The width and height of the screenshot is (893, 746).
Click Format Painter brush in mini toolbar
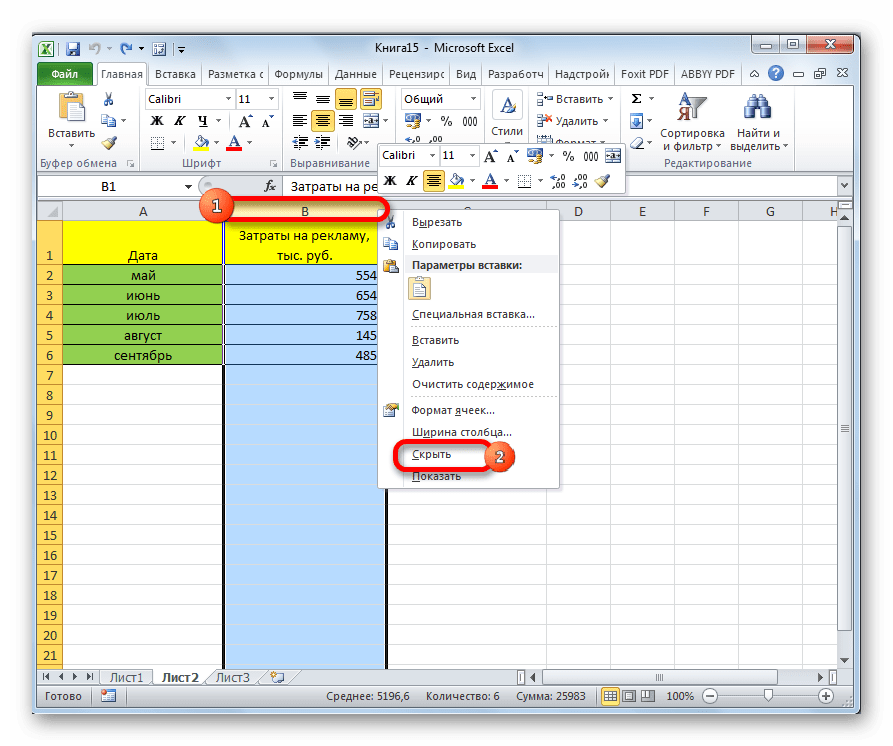(602, 181)
